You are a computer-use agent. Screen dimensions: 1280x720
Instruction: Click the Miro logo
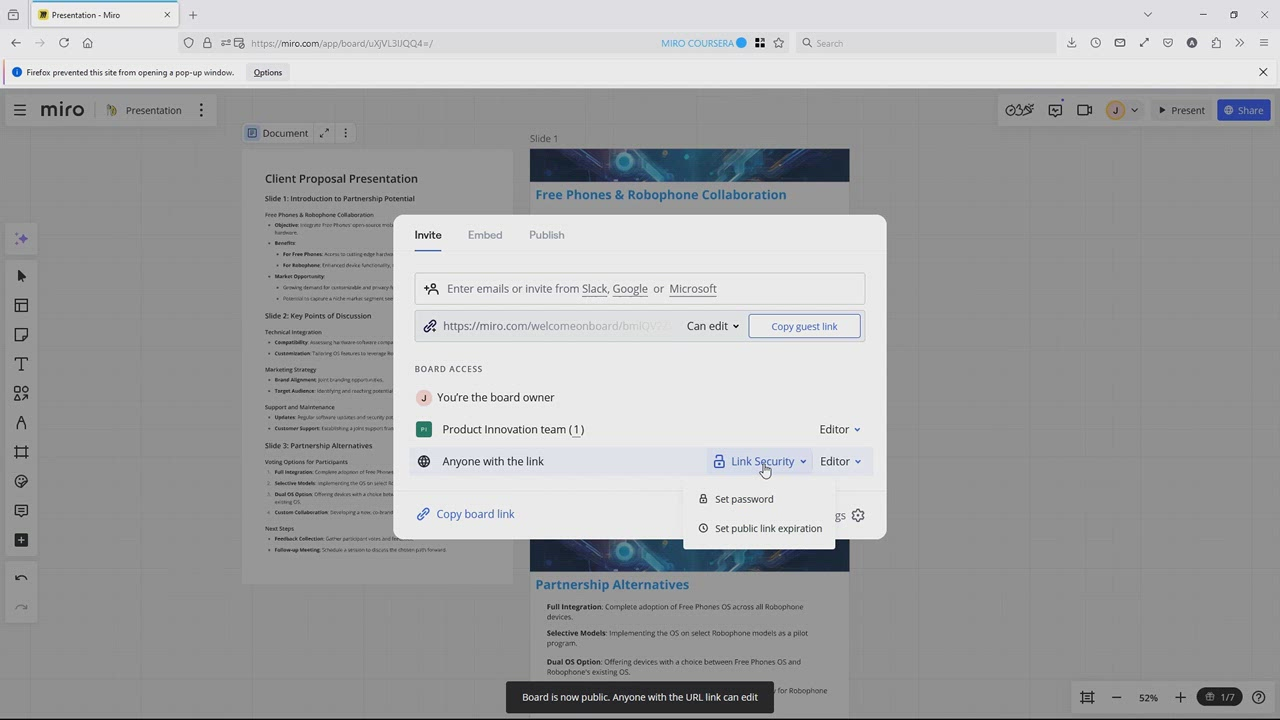pyautogui.click(x=62, y=110)
